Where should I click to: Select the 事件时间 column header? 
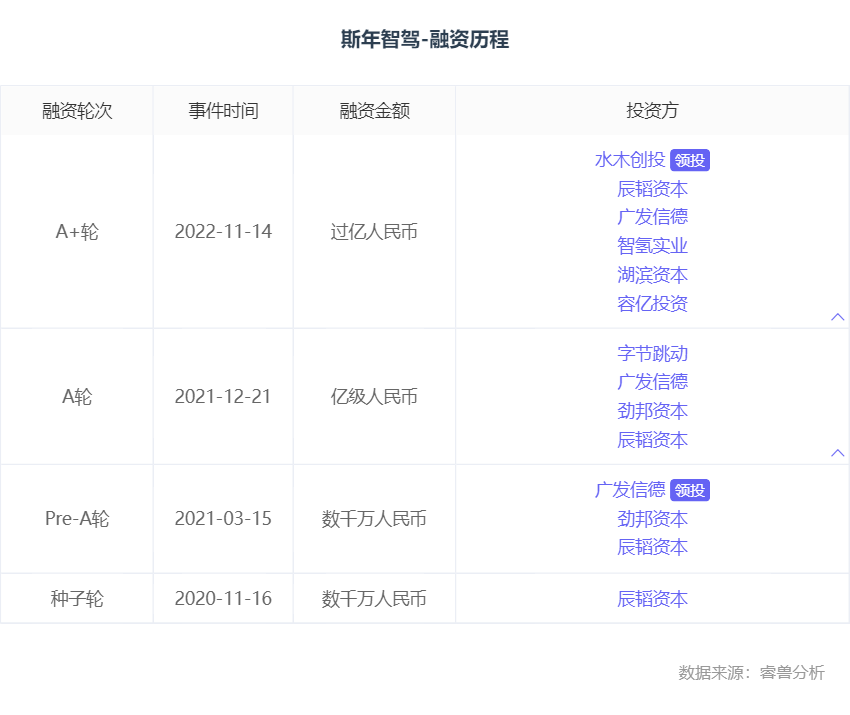click(223, 111)
